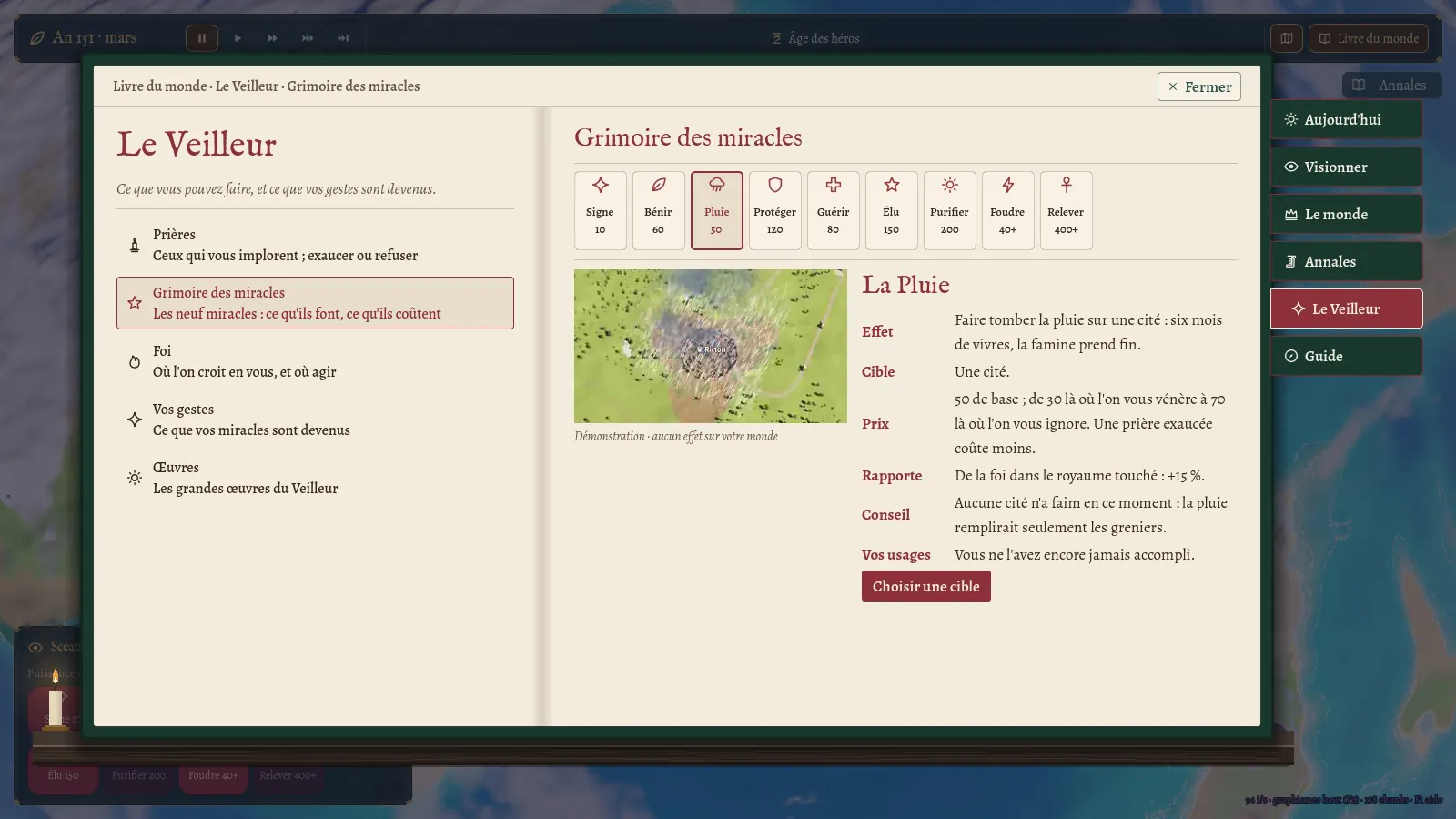Pause the game with the pause button
The image size is (1456, 819).
click(x=202, y=38)
